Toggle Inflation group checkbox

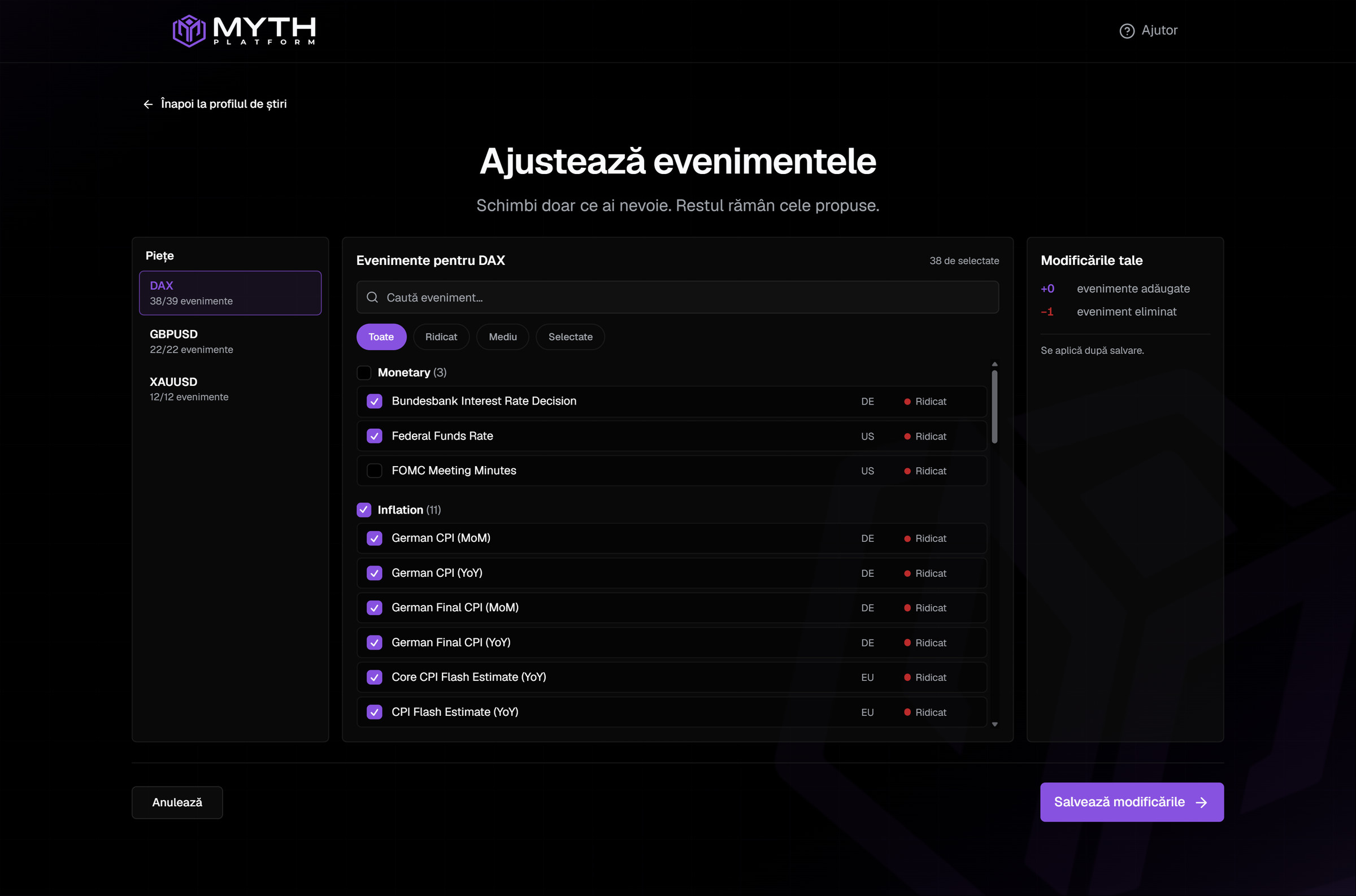click(x=364, y=510)
